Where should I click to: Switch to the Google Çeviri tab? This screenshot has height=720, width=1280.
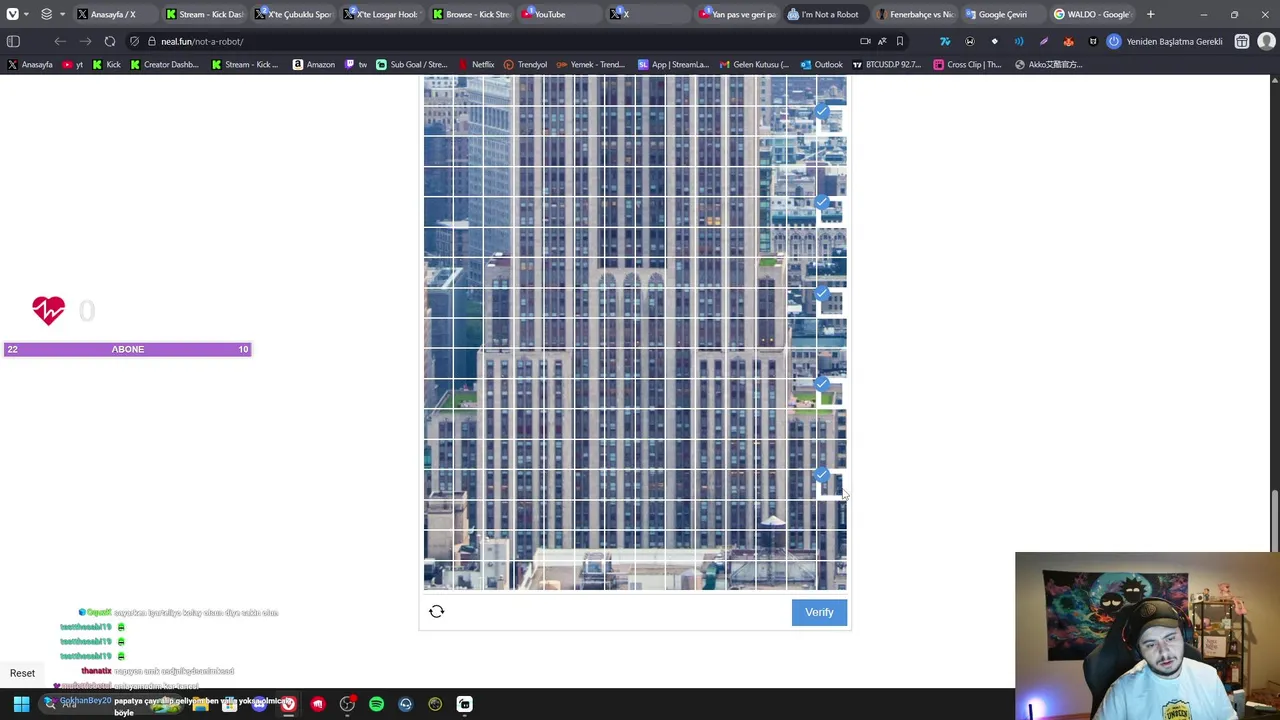1003,14
